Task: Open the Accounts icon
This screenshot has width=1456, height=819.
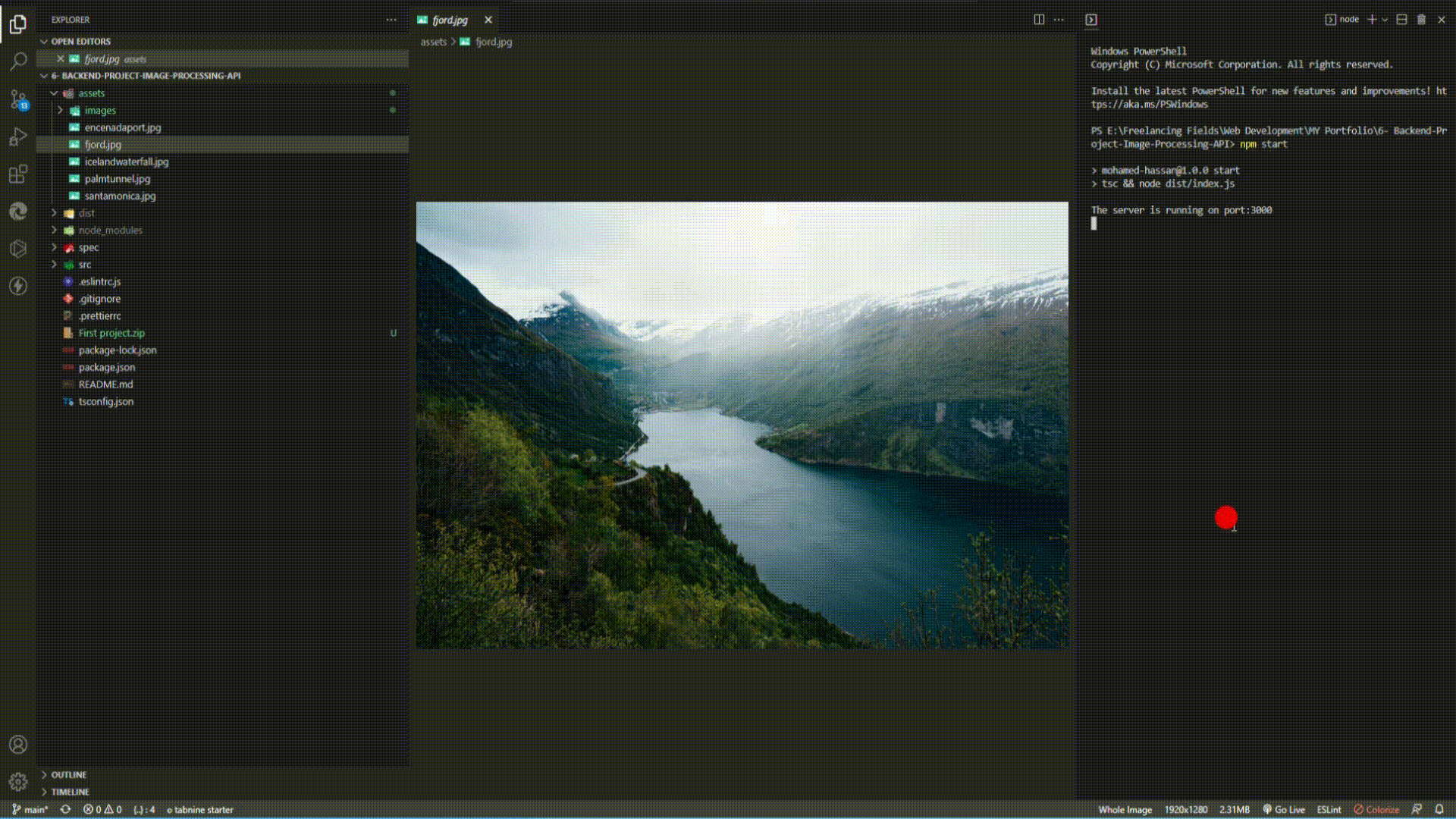Action: [18, 745]
